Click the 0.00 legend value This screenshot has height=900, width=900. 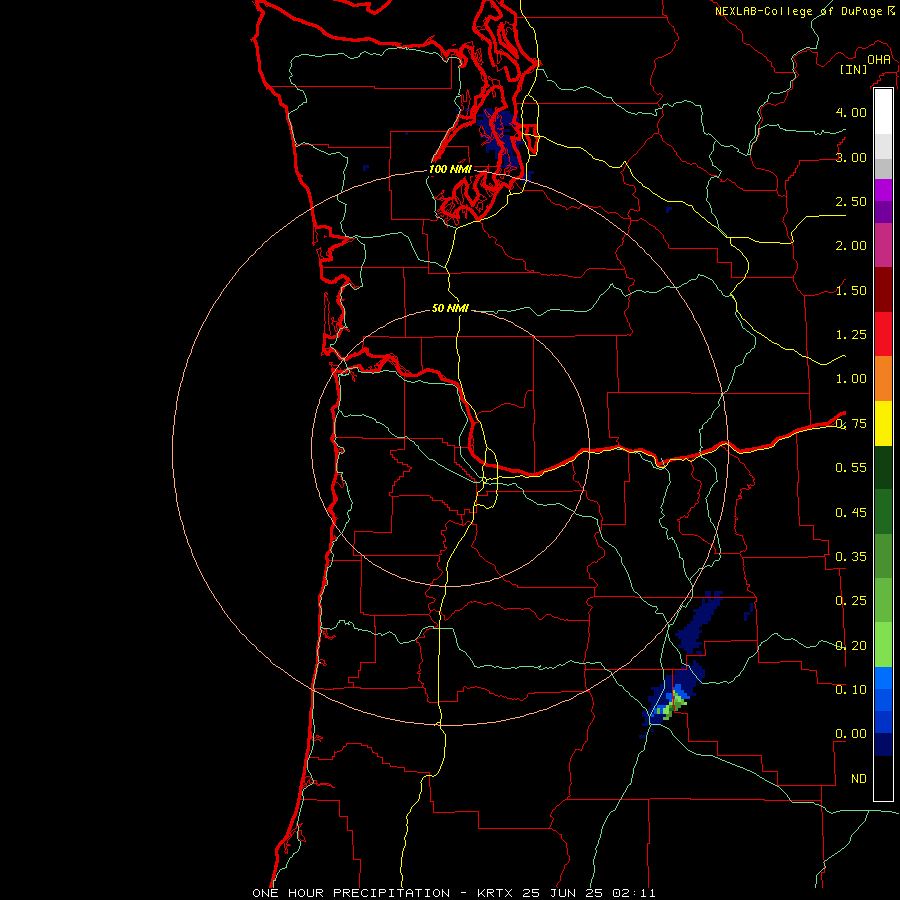851,734
